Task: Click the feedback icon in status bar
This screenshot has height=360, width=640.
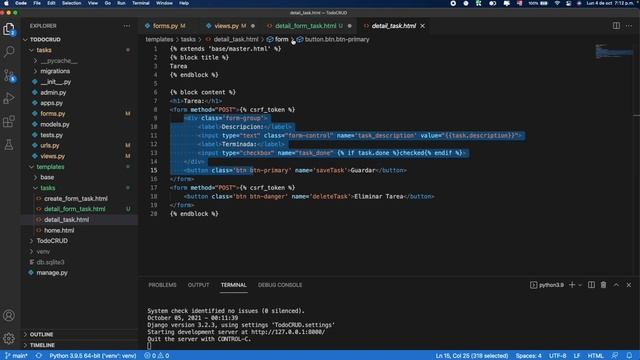Action: pos(615,356)
